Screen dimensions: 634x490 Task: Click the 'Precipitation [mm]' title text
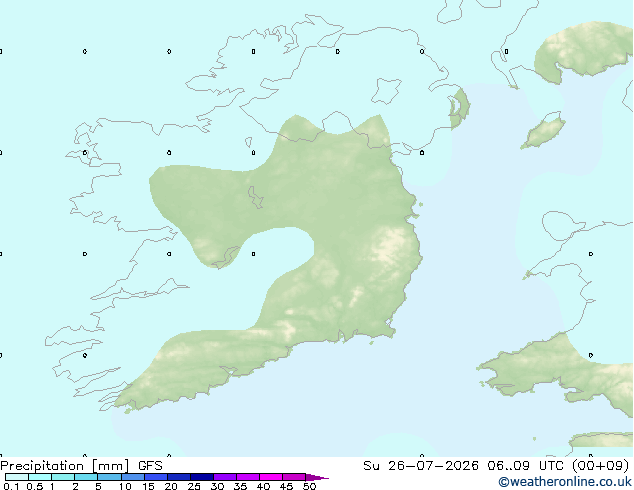coord(65,466)
